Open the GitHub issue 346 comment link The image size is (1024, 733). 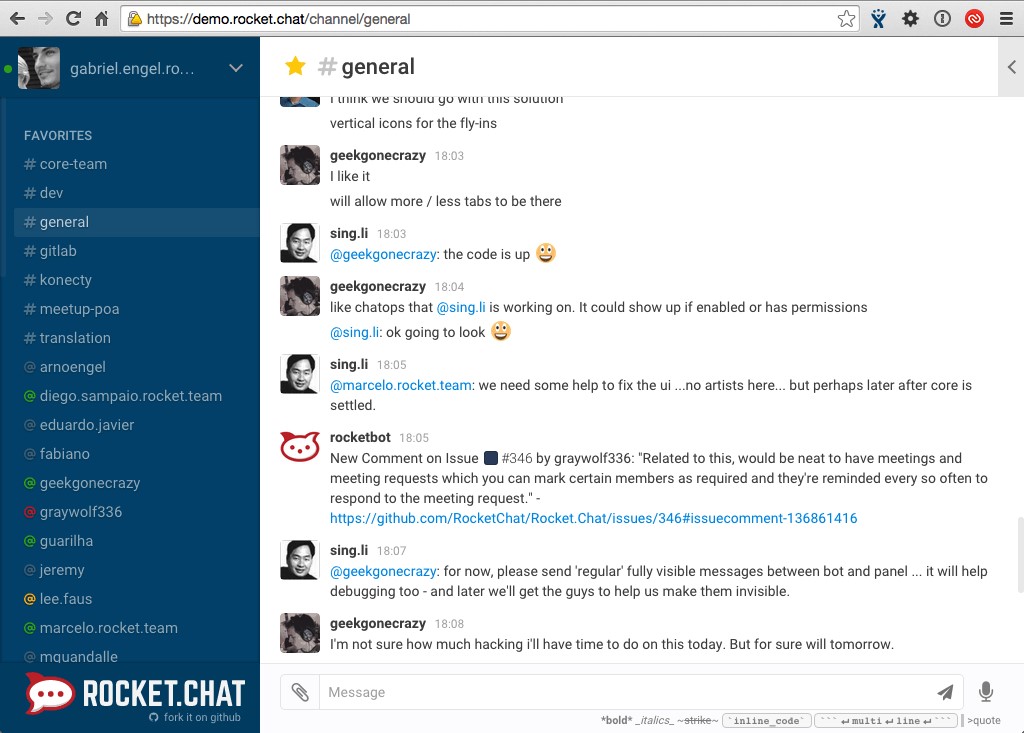pos(593,518)
